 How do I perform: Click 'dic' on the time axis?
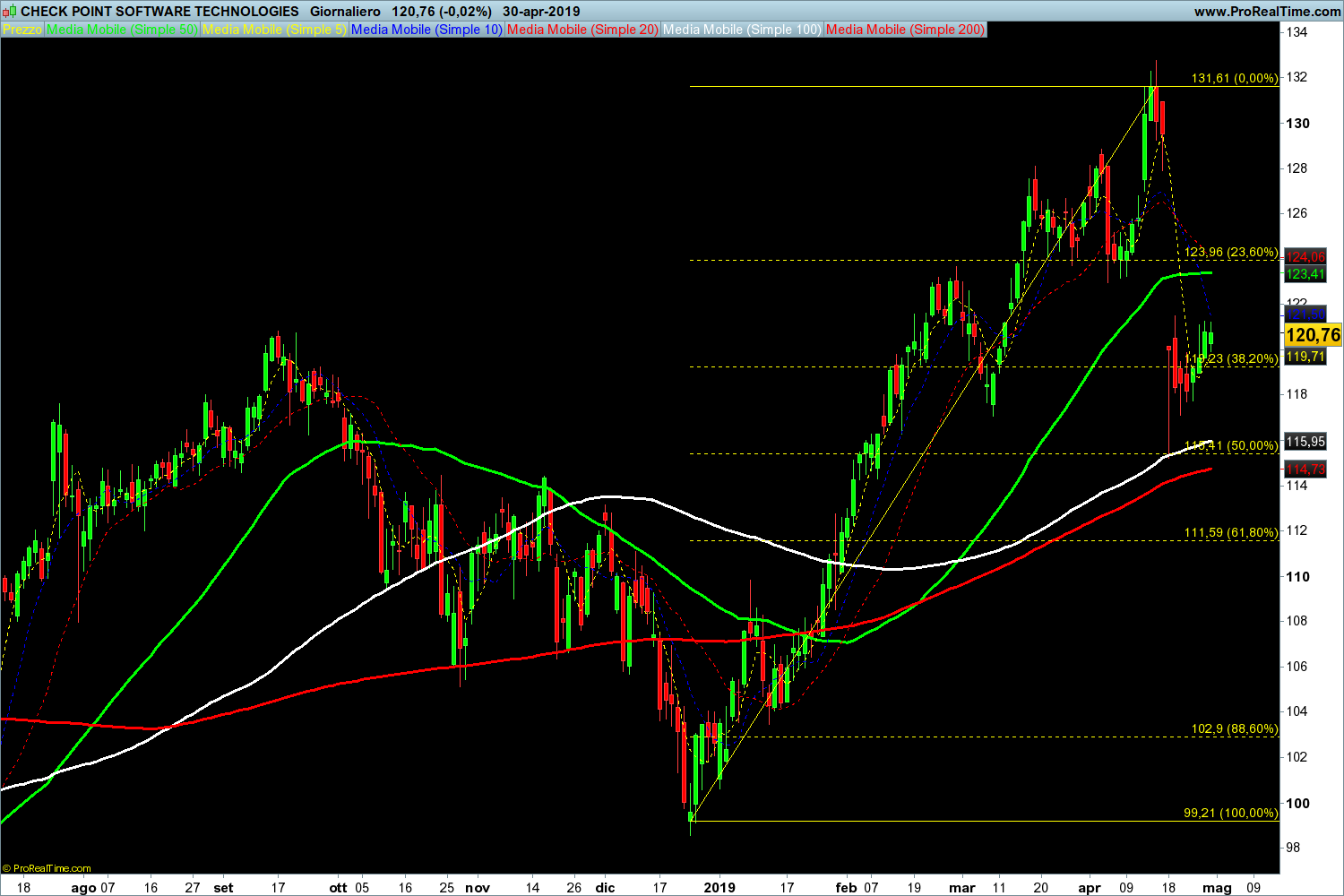[606, 888]
